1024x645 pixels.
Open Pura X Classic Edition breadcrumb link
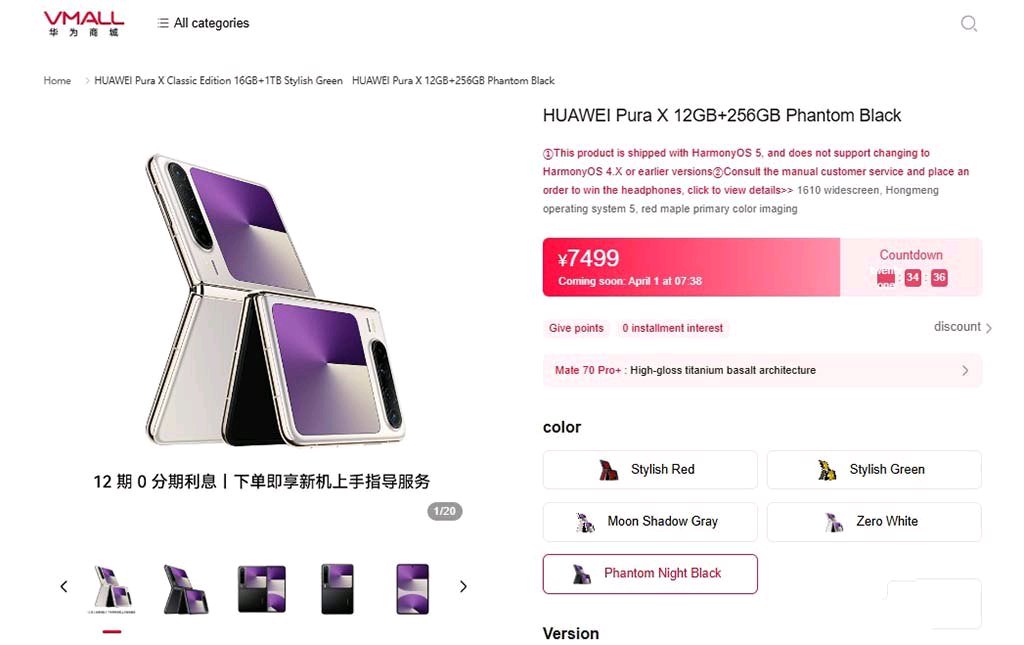pyautogui.click(x=218, y=80)
